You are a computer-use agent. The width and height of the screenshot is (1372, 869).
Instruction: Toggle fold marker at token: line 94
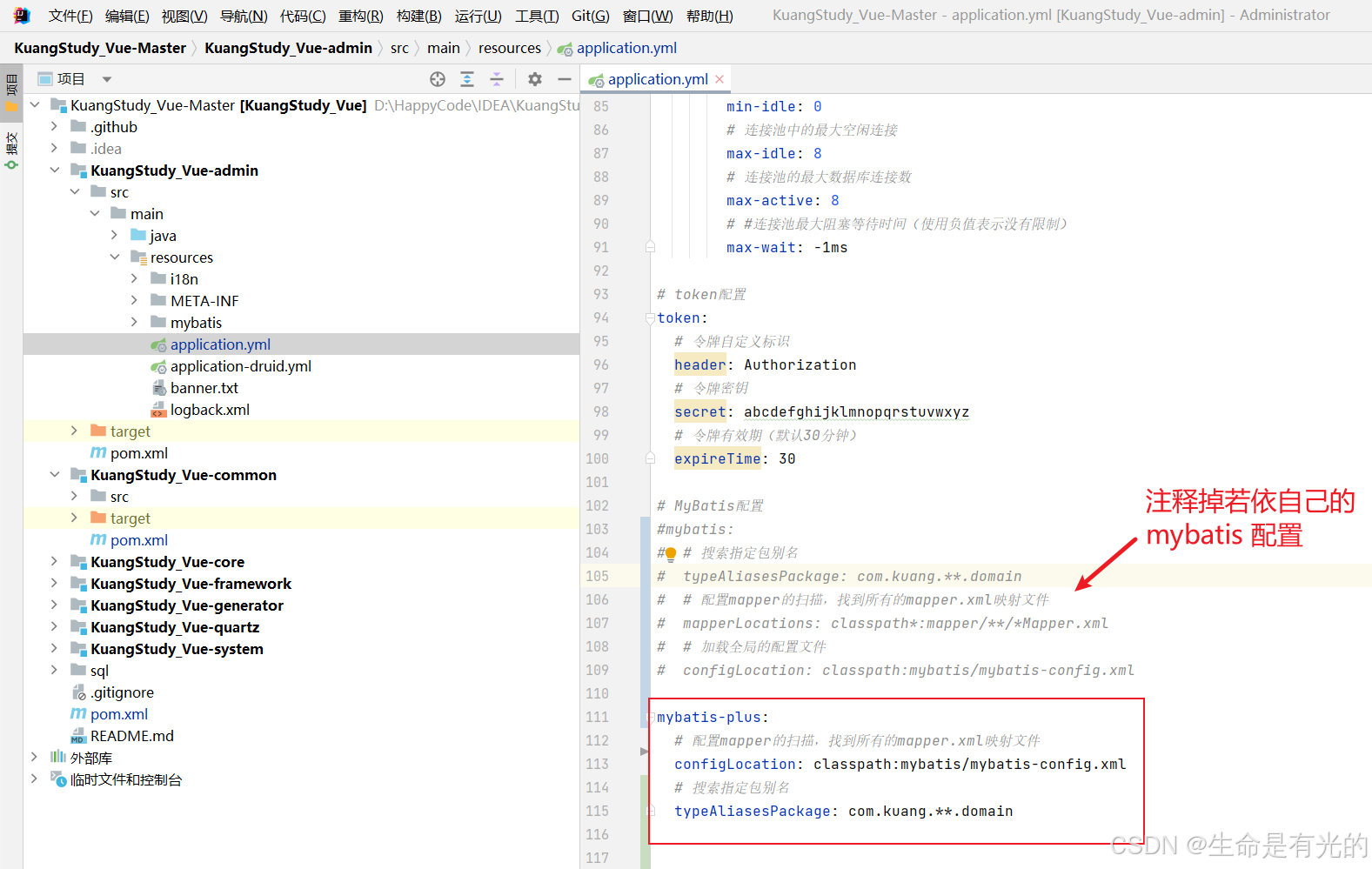(x=650, y=318)
